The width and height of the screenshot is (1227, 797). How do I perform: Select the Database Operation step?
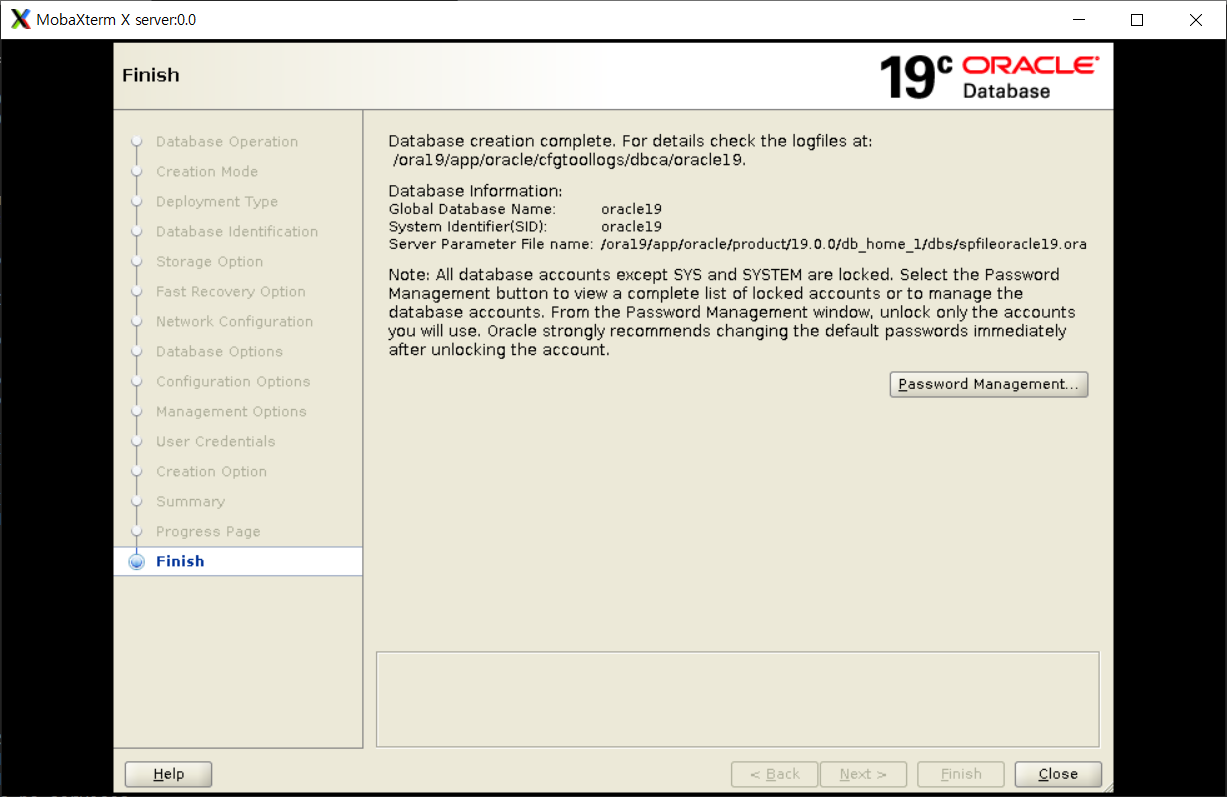coord(227,142)
